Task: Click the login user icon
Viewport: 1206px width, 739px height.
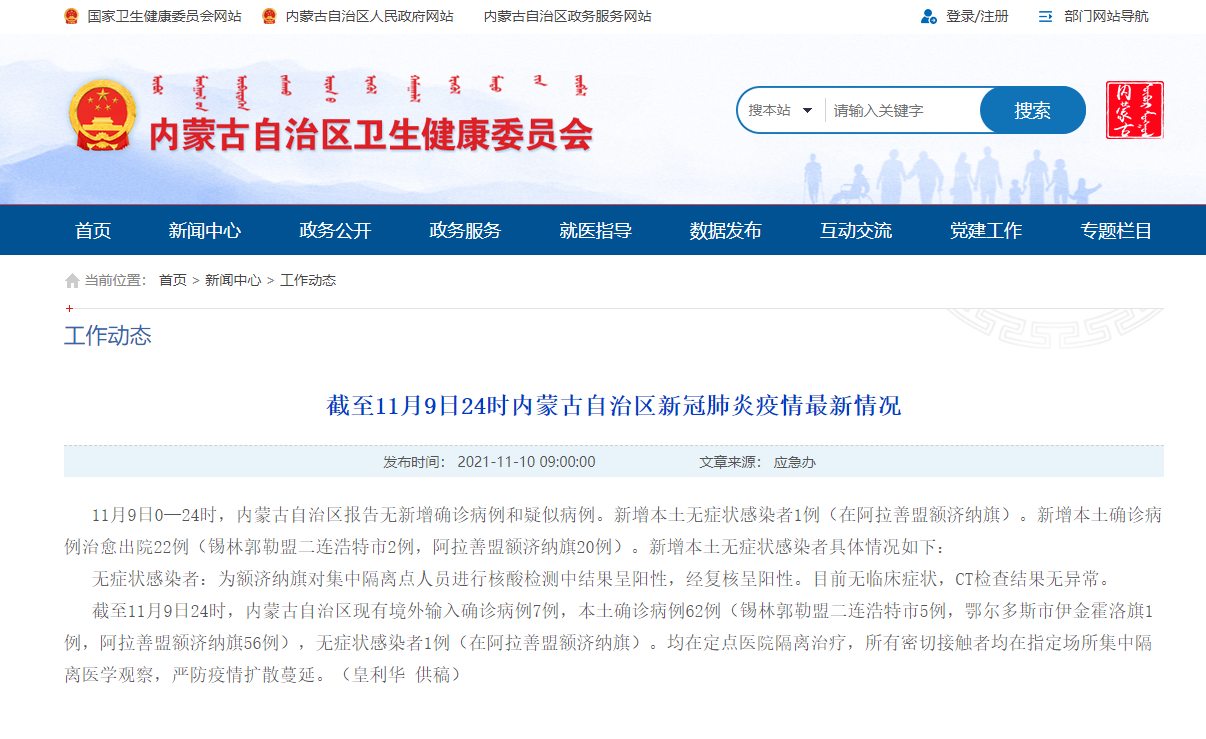Action: [x=929, y=17]
